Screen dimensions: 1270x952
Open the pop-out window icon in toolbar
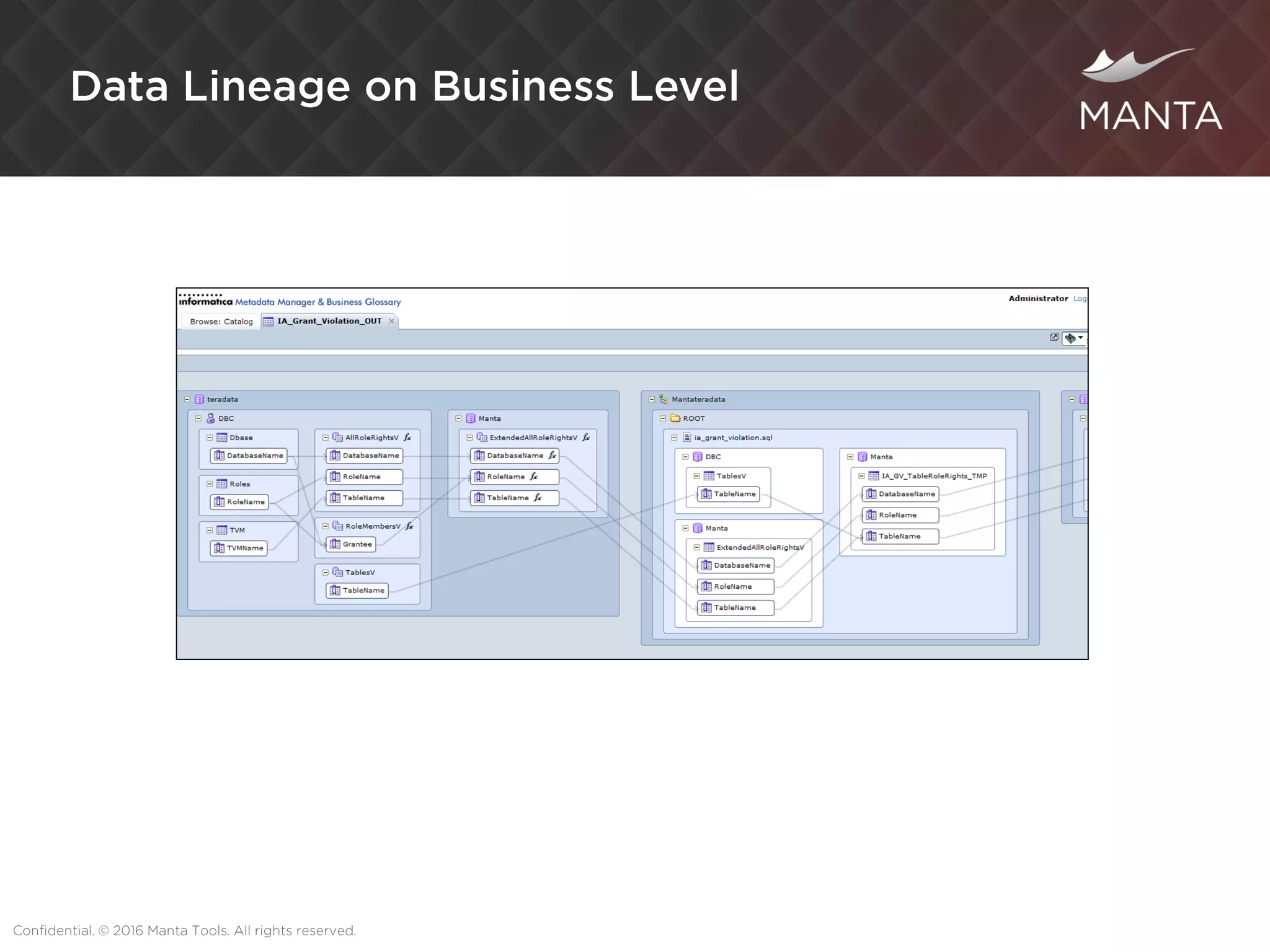(x=1054, y=337)
